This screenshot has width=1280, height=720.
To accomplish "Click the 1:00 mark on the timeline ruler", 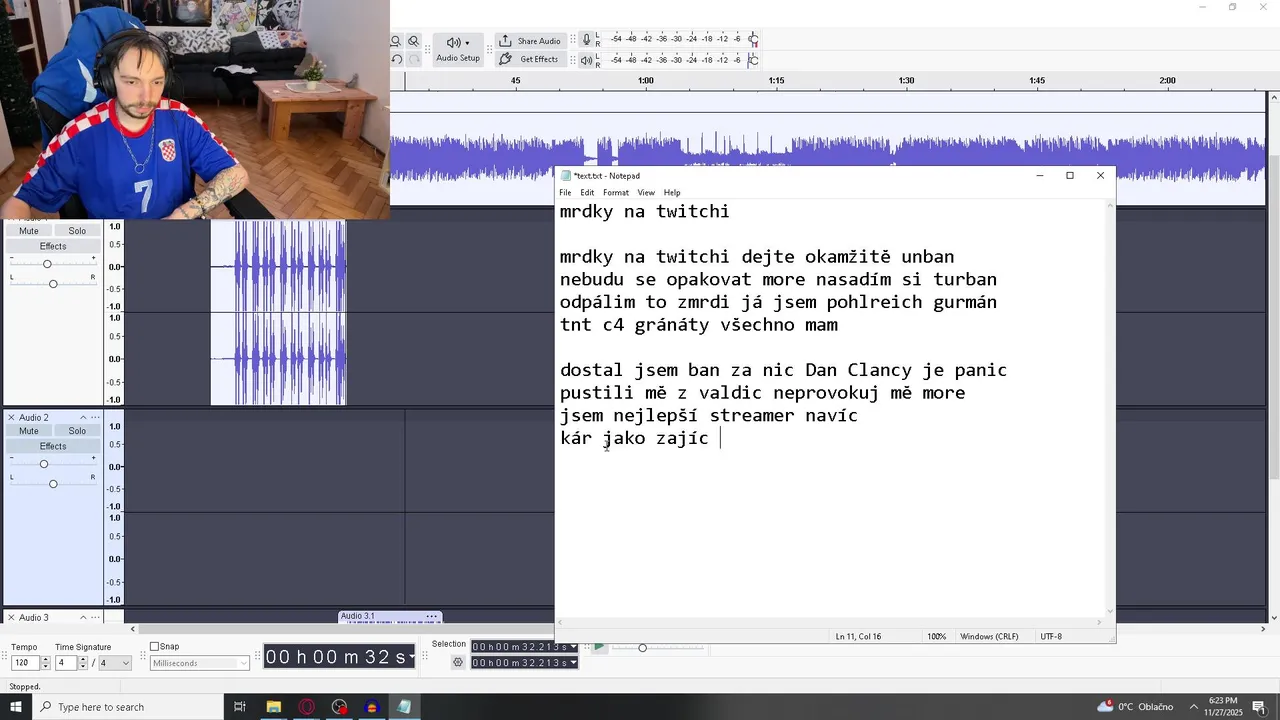I will (x=646, y=81).
